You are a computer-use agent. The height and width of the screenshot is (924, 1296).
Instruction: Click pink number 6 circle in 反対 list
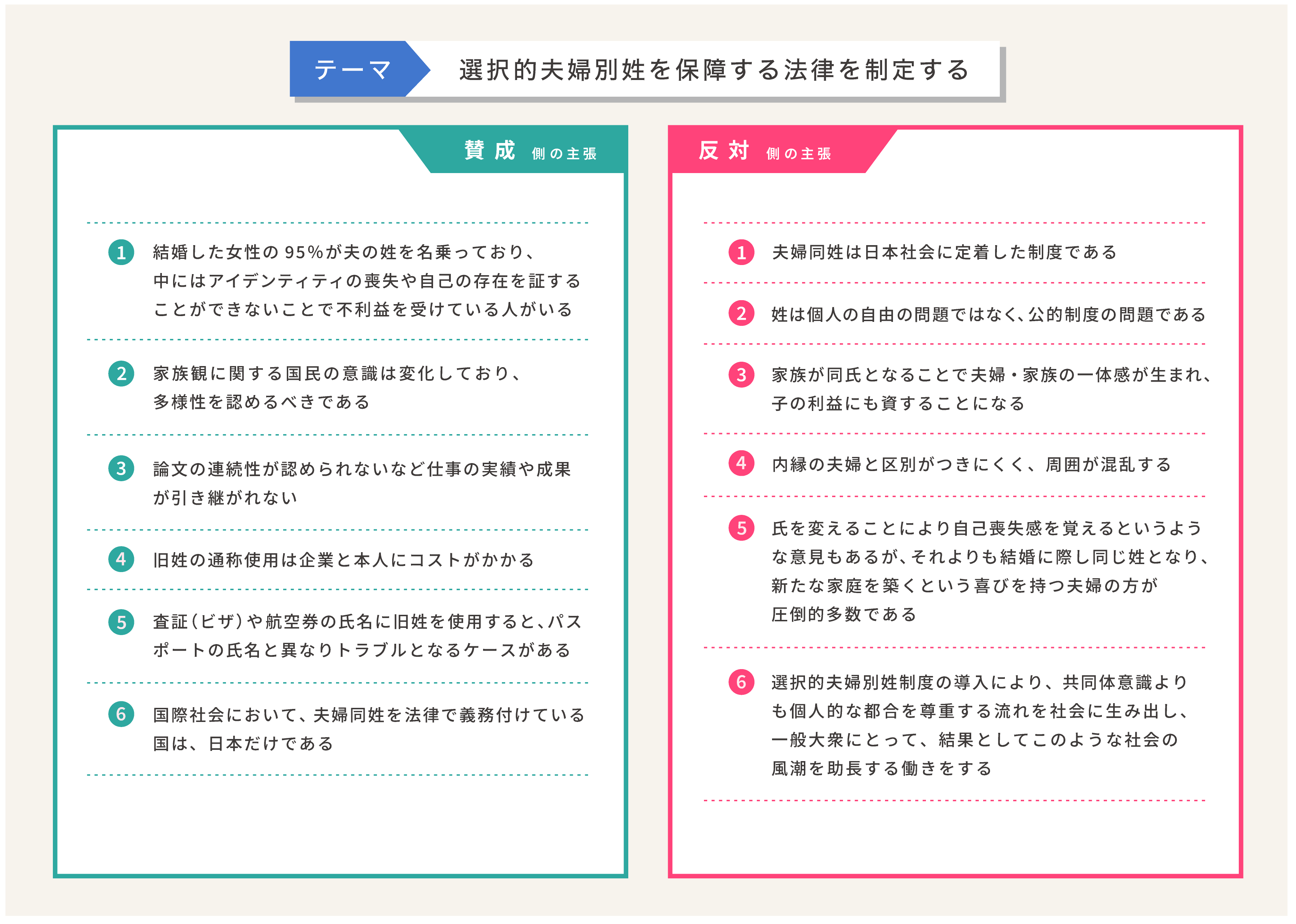click(742, 682)
